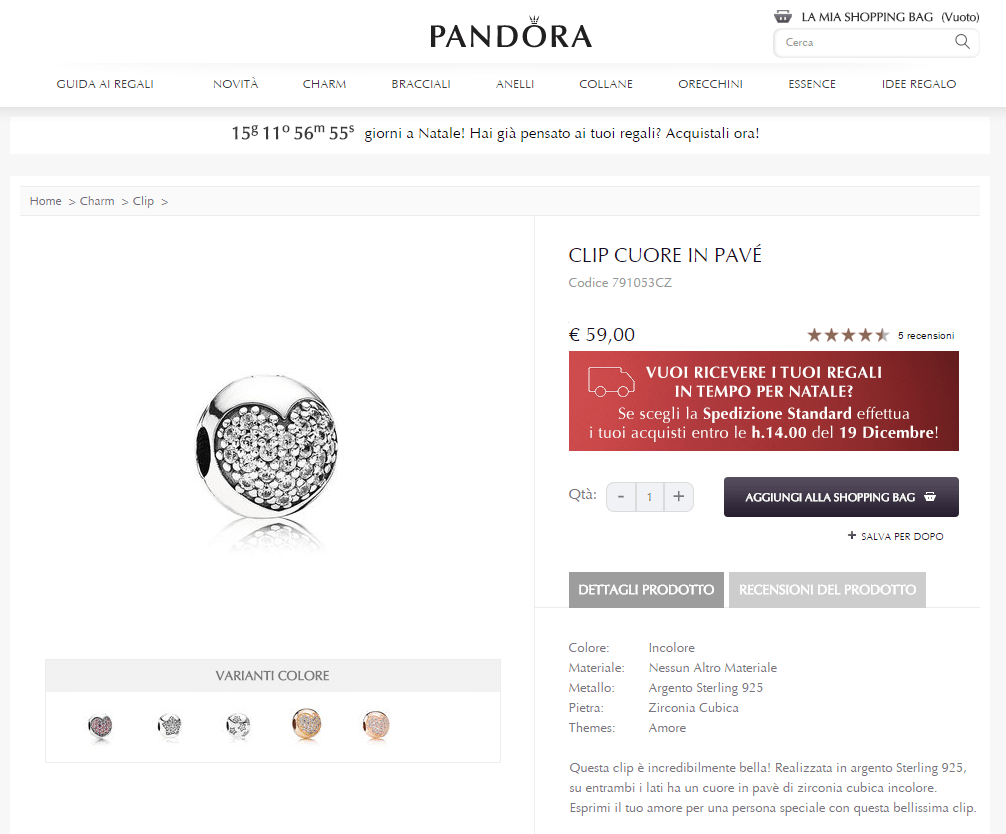This screenshot has width=1006, height=834.
Task: Increase quantity with the plus button
Action: (x=678, y=496)
